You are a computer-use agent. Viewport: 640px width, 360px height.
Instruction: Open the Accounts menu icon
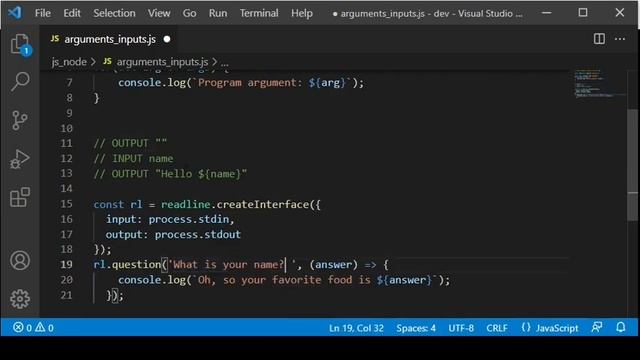[20, 260]
